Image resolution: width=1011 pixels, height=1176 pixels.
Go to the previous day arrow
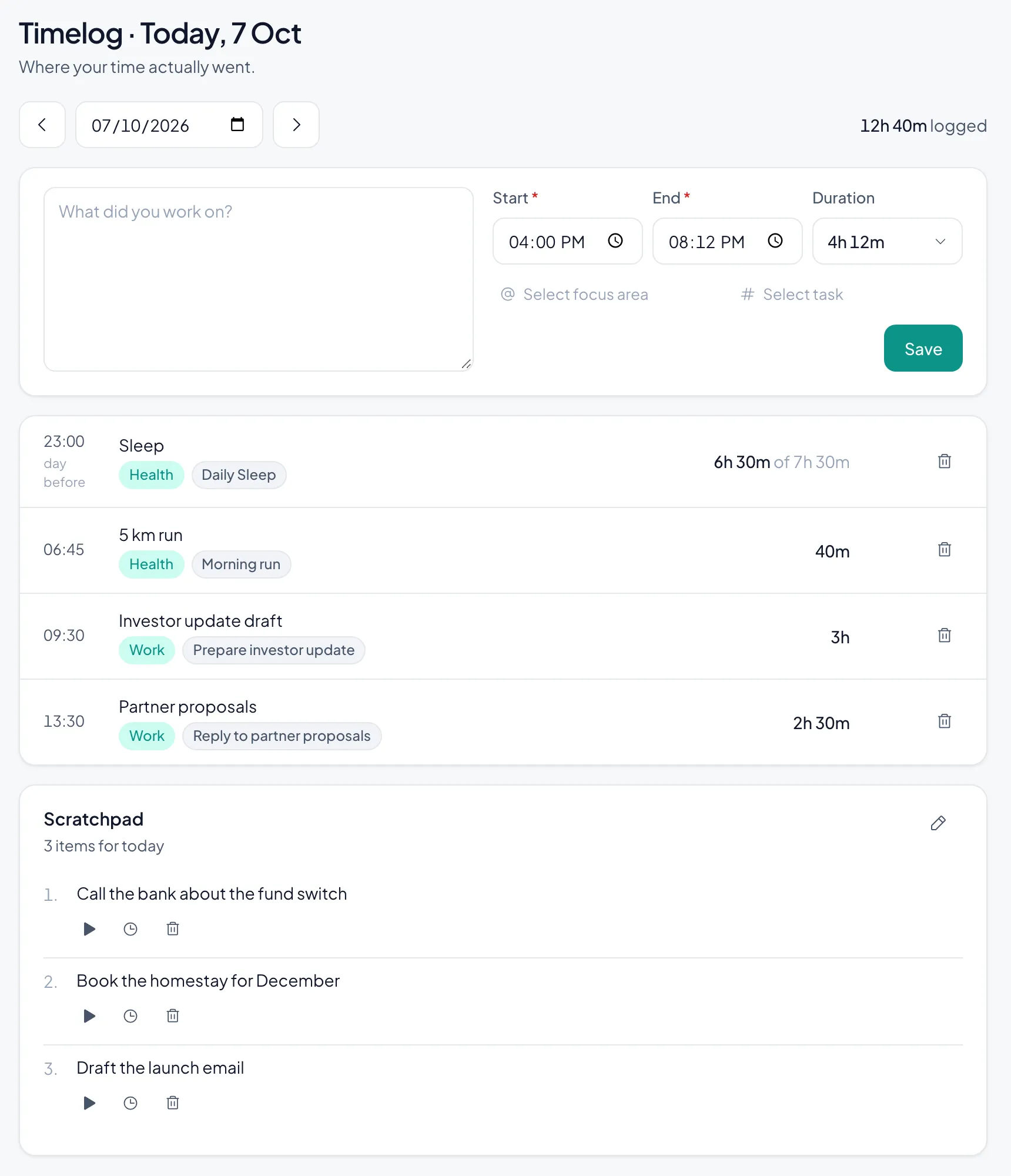click(42, 125)
